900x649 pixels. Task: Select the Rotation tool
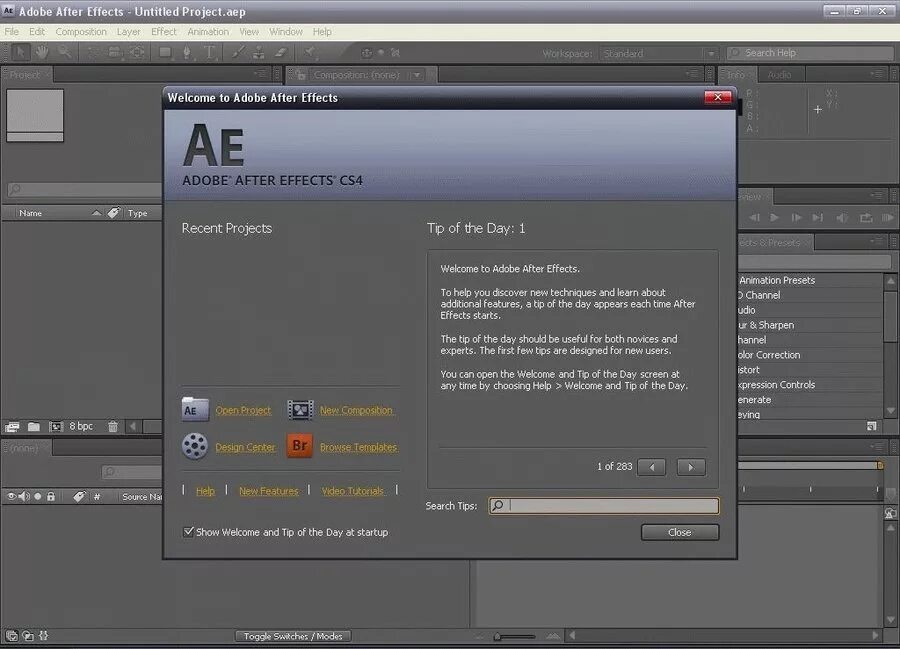pyautogui.click(x=92, y=53)
